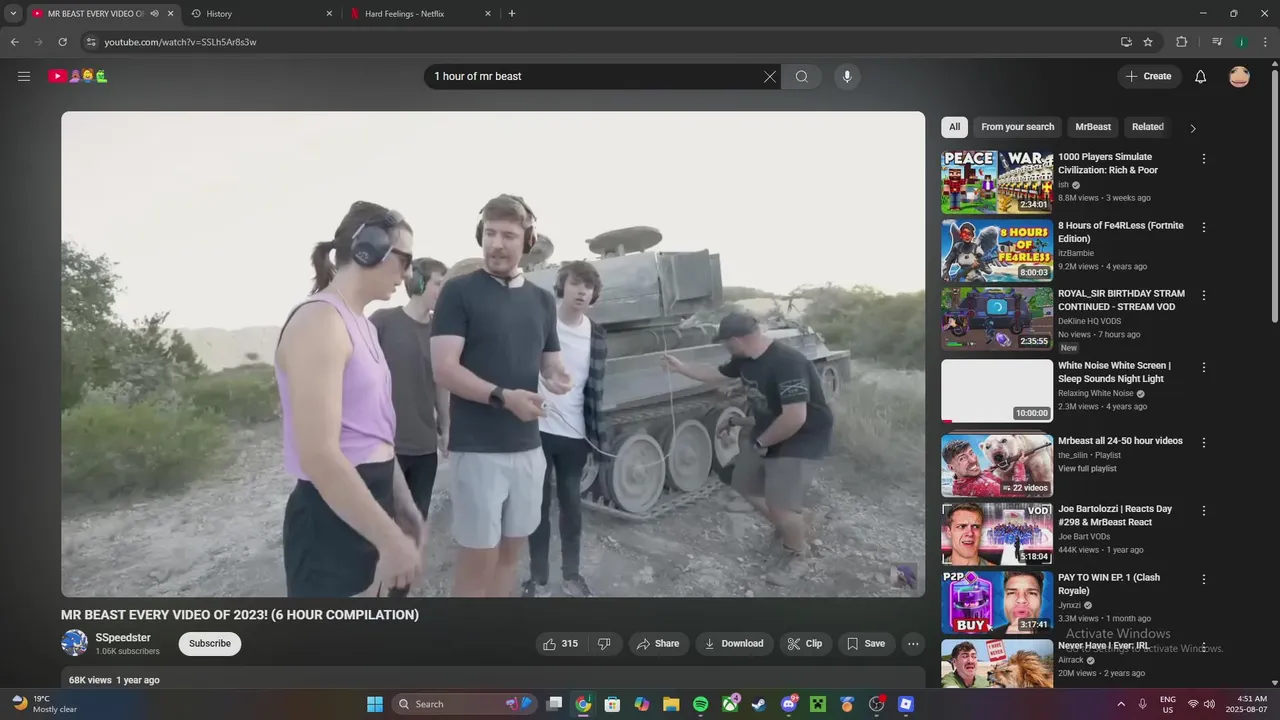Click the search magnifier button
The height and width of the screenshot is (720, 1280).
pos(802,77)
